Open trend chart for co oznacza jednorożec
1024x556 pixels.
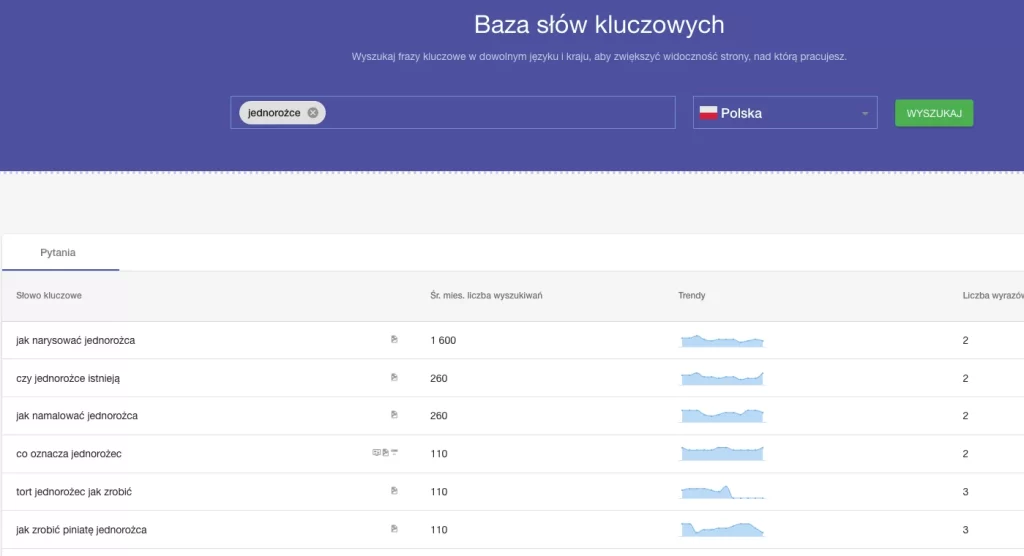point(722,453)
